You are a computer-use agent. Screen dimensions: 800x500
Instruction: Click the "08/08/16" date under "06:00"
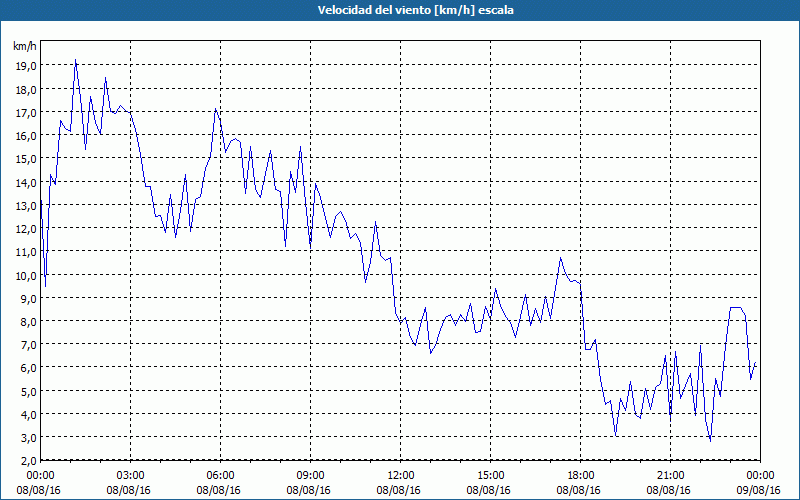pyautogui.click(x=218, y=490)
